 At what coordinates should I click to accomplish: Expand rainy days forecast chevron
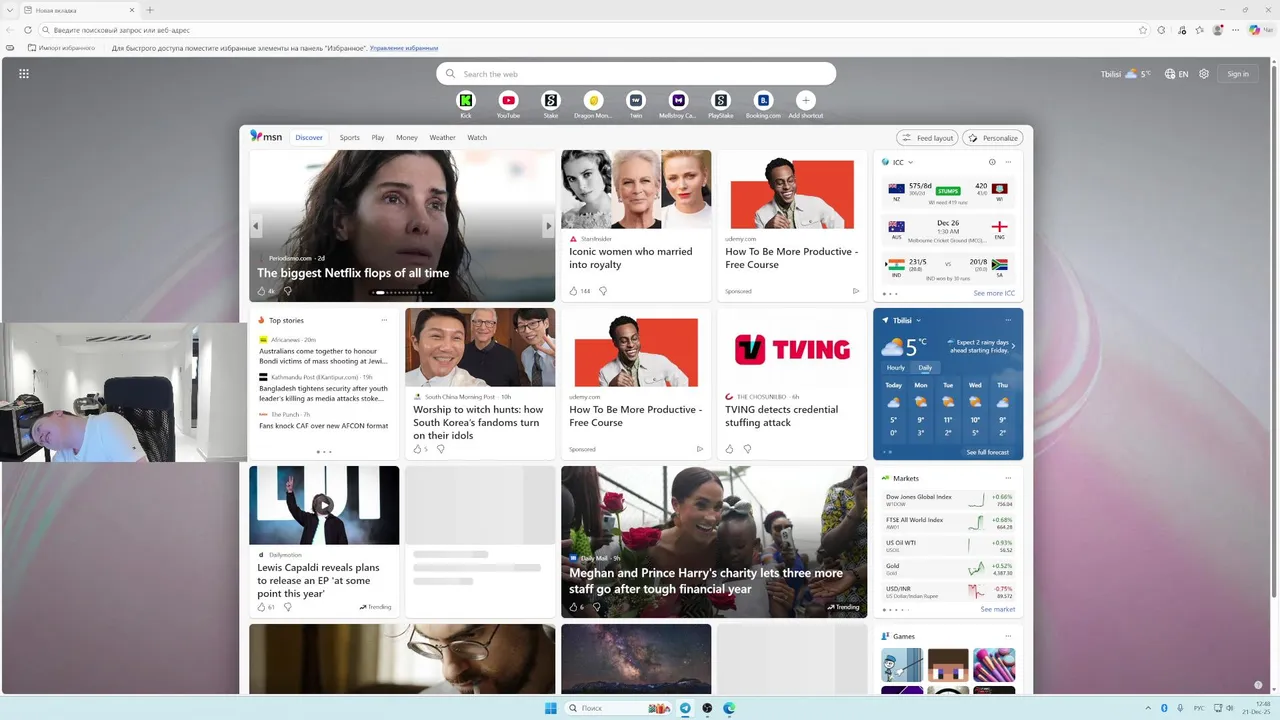[x=1013, y=346]
